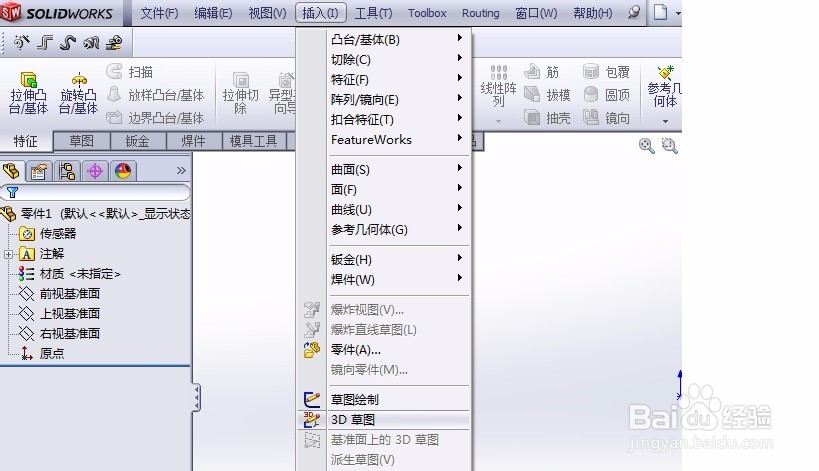
Task: Open the 参考几何体(G) submenu
Action: click(x=398, y=229)
